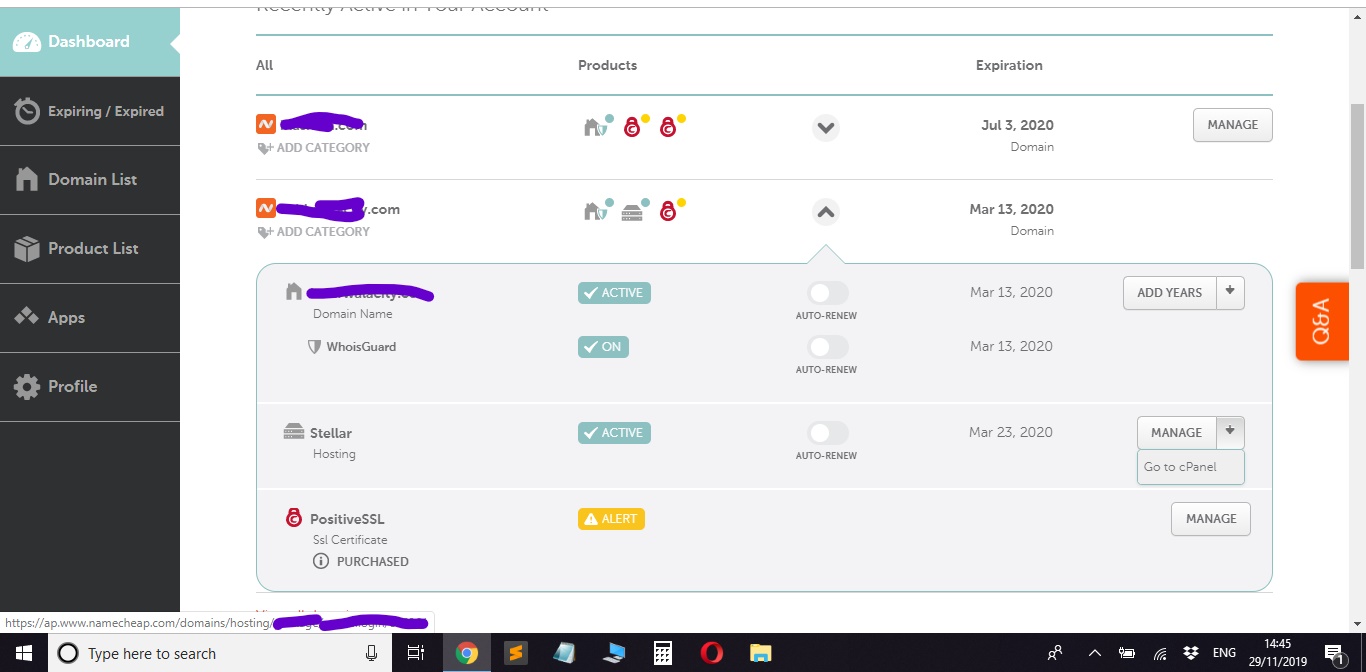The width and height of the screenshot is (1366, 672).
Task: Open the Stellar MANAGE dropdown arrow
Action: (x=1230, y=433)
